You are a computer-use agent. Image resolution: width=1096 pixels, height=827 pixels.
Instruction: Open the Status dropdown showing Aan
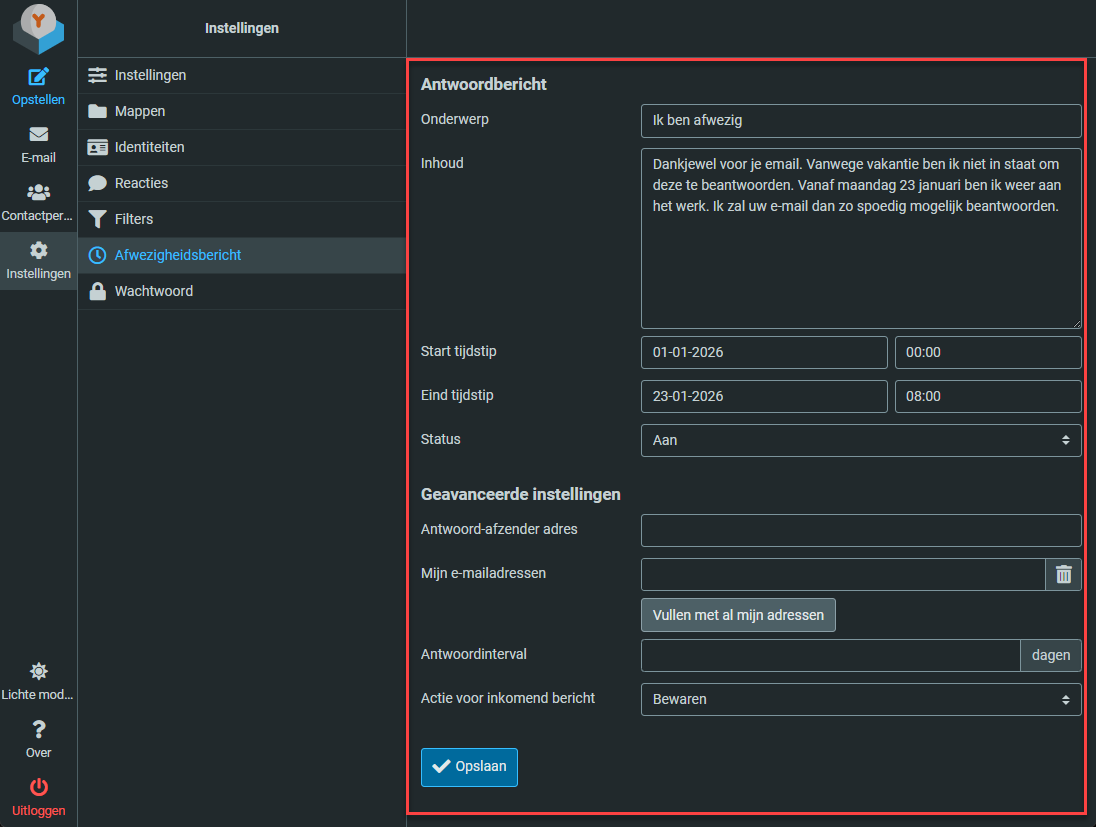(860, 440)
